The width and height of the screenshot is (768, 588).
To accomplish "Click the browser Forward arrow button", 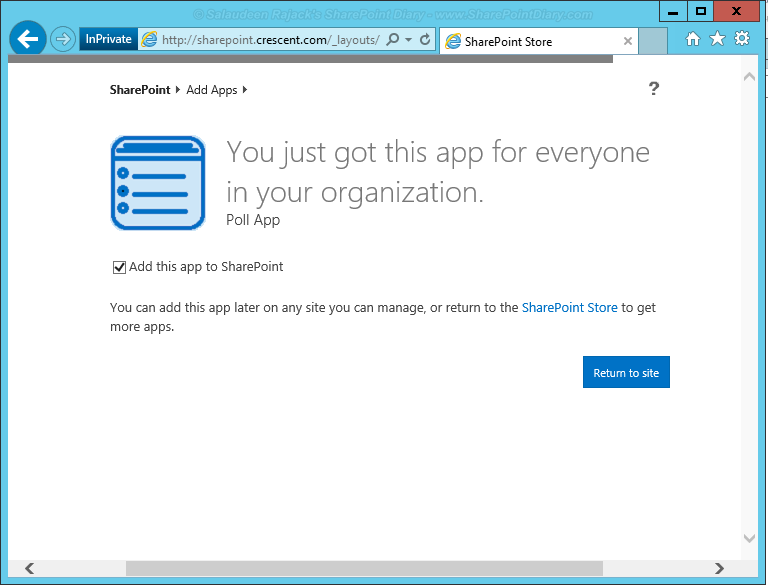I will point(63,39).
